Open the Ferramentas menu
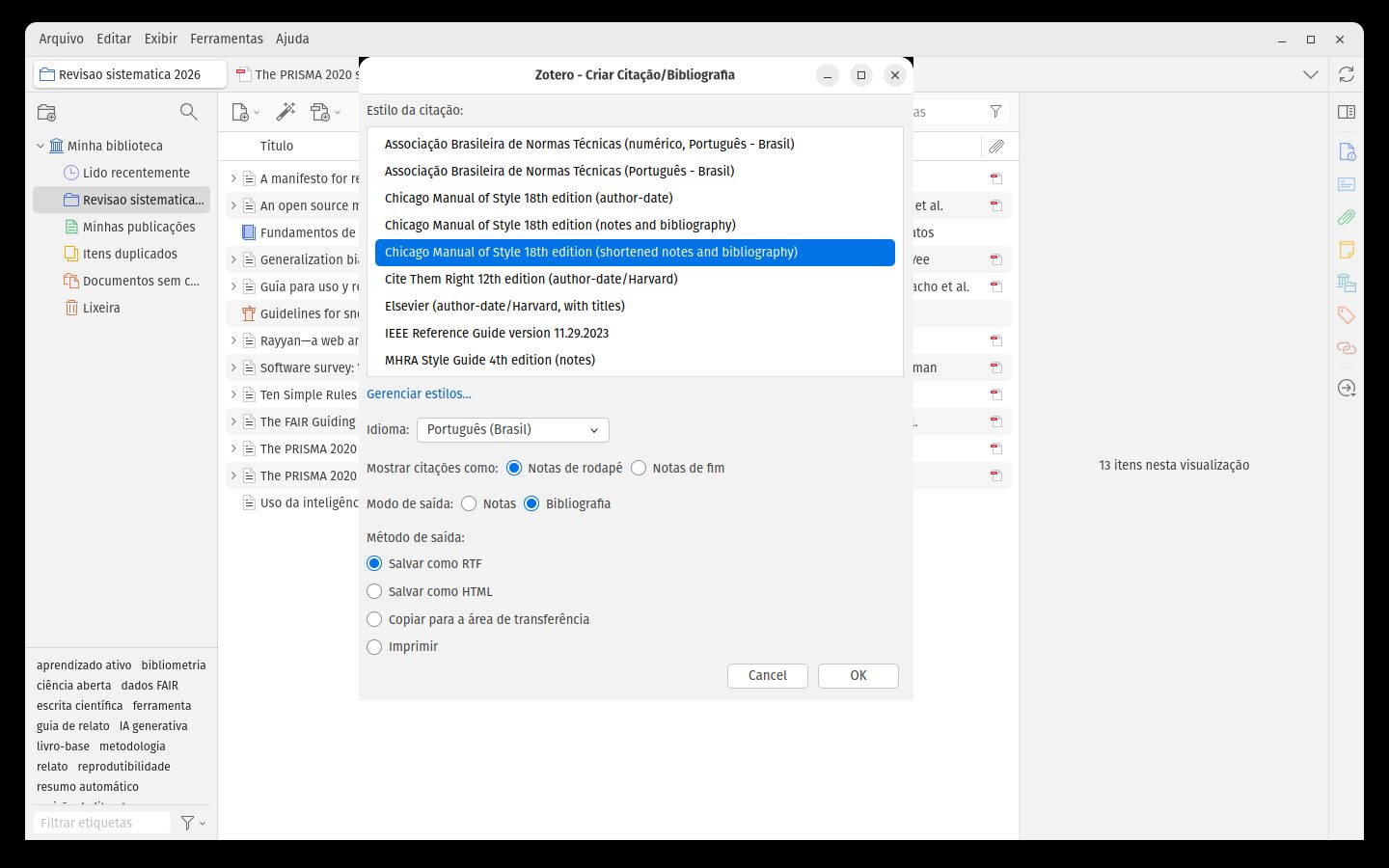This screenshot has width=1389, height=868. (x=227, y=39)
